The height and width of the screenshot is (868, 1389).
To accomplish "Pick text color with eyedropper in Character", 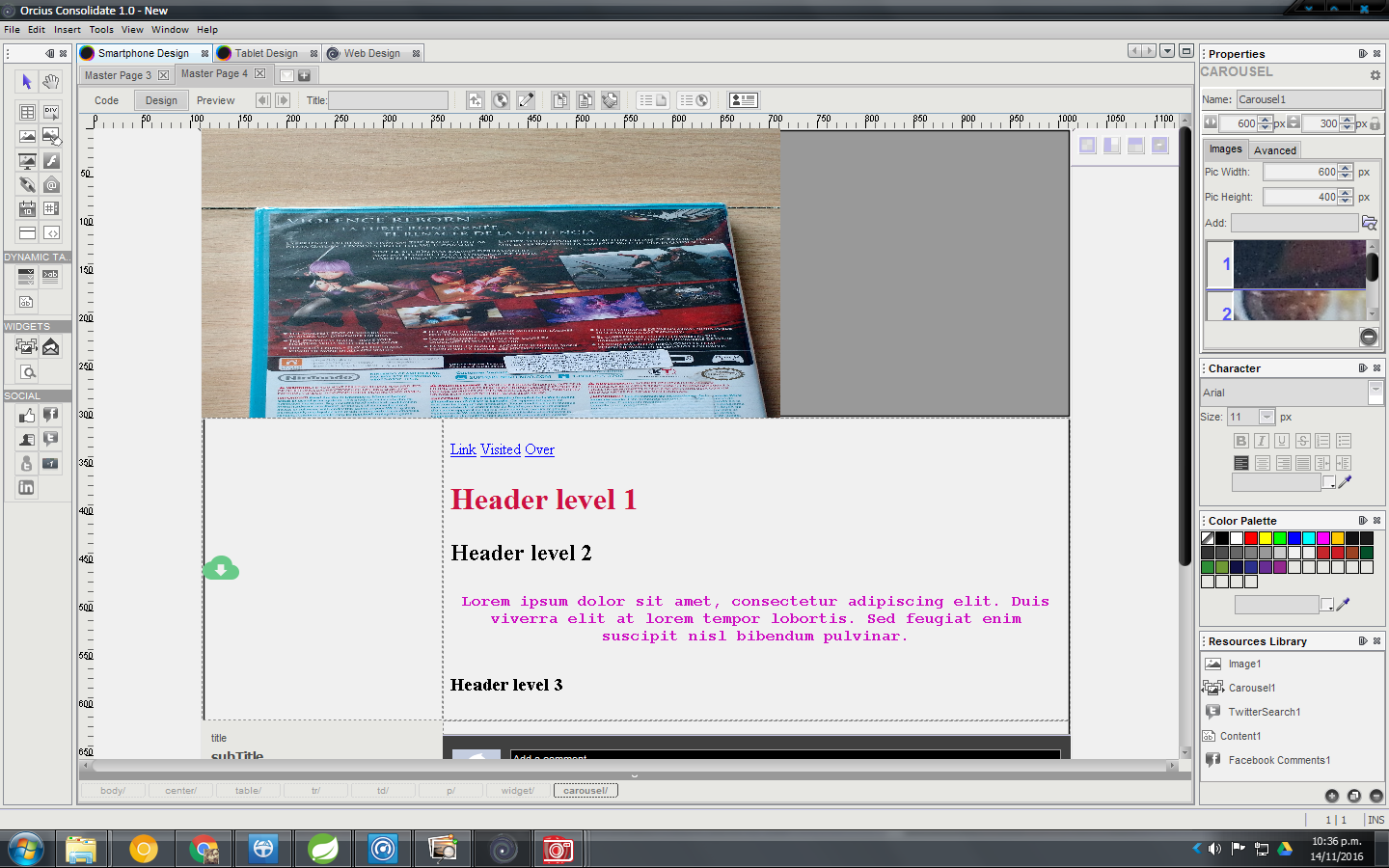I will pyautogui.click(x=1346, y=481).
